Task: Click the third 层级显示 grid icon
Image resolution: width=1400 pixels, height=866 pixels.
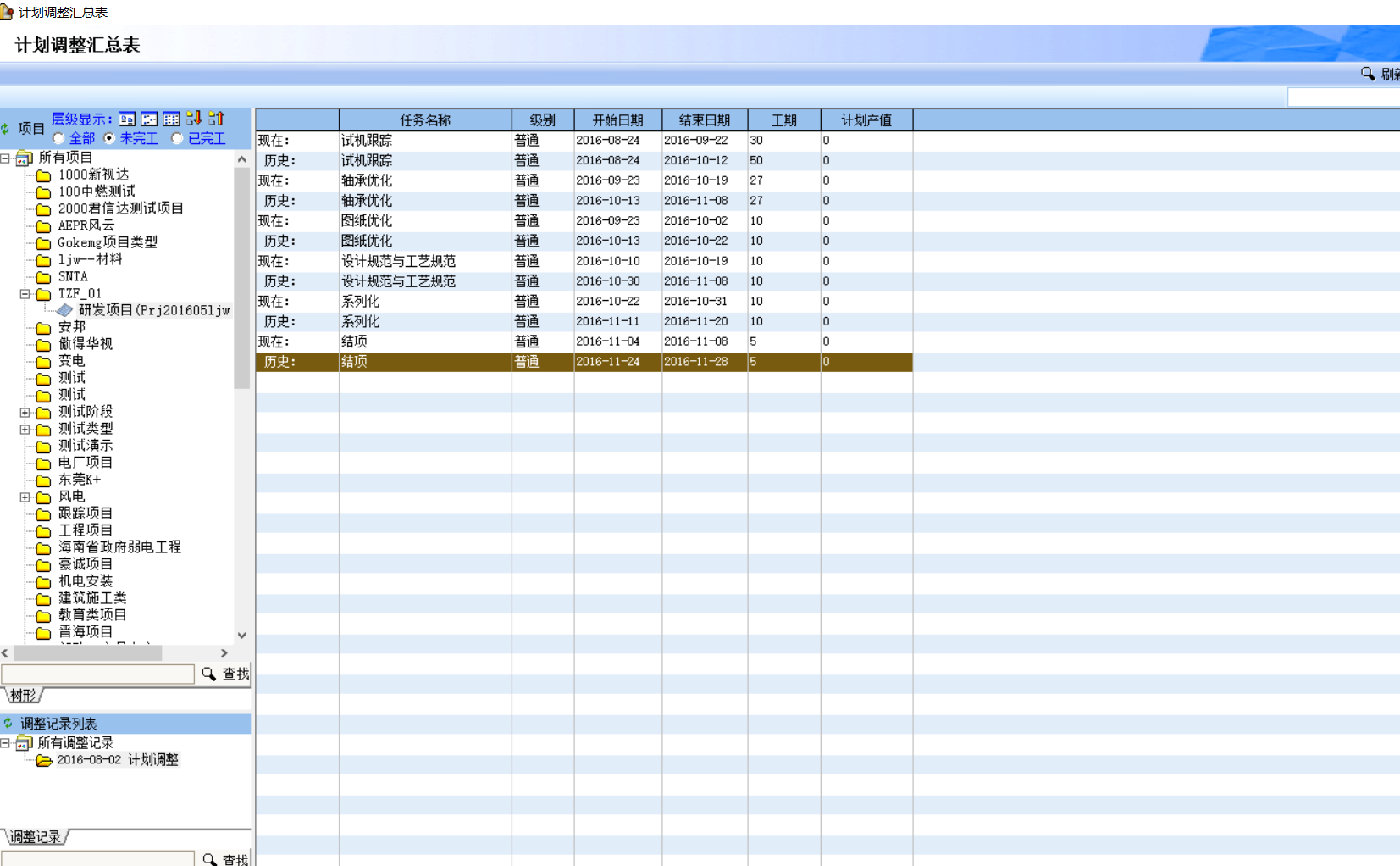Action: (171, 119)
